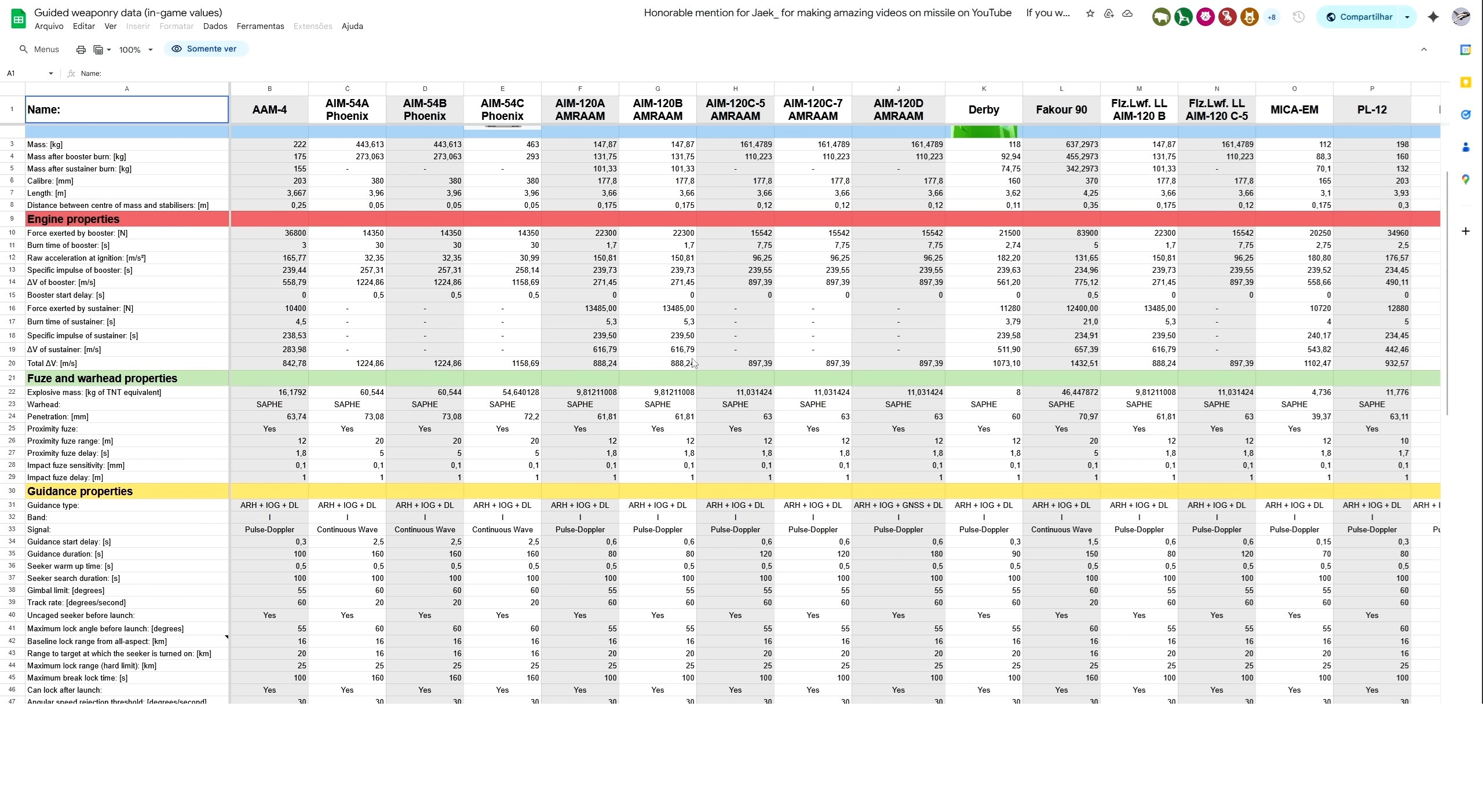Open Google Calendar side panel
The height and width of the screenshot is (812, 1483).
1466,50
